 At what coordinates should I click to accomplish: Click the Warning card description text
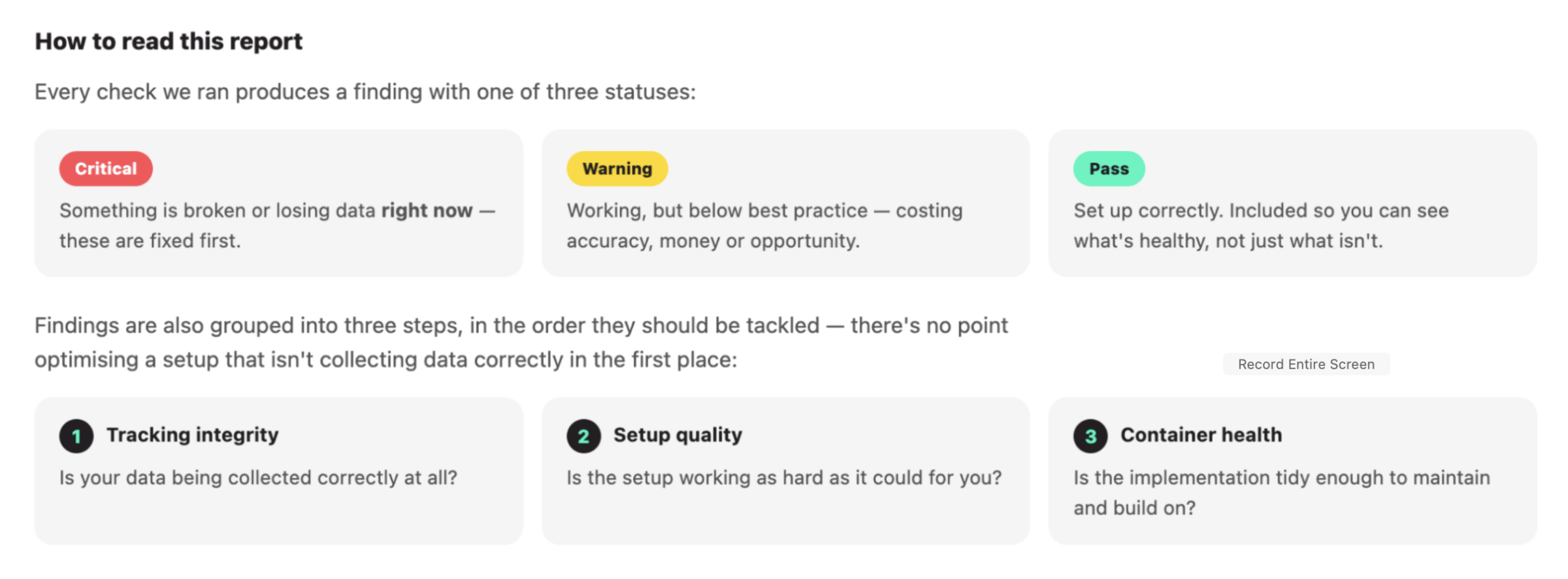[x=764, y=225]
